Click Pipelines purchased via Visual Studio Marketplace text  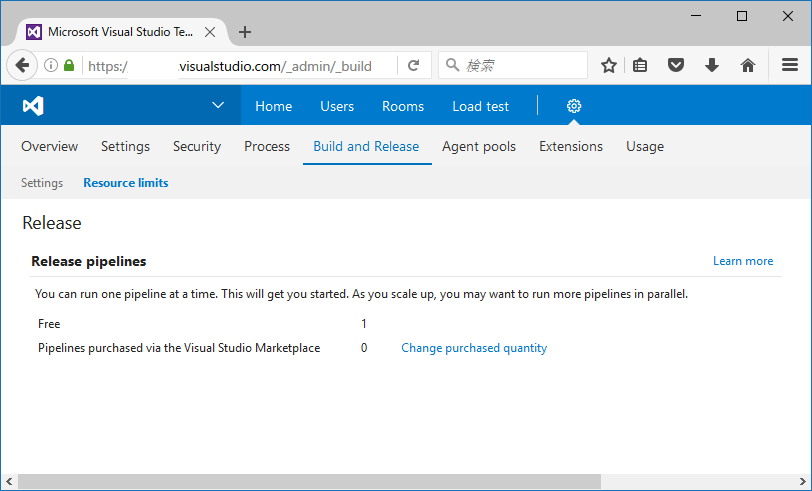179,348
